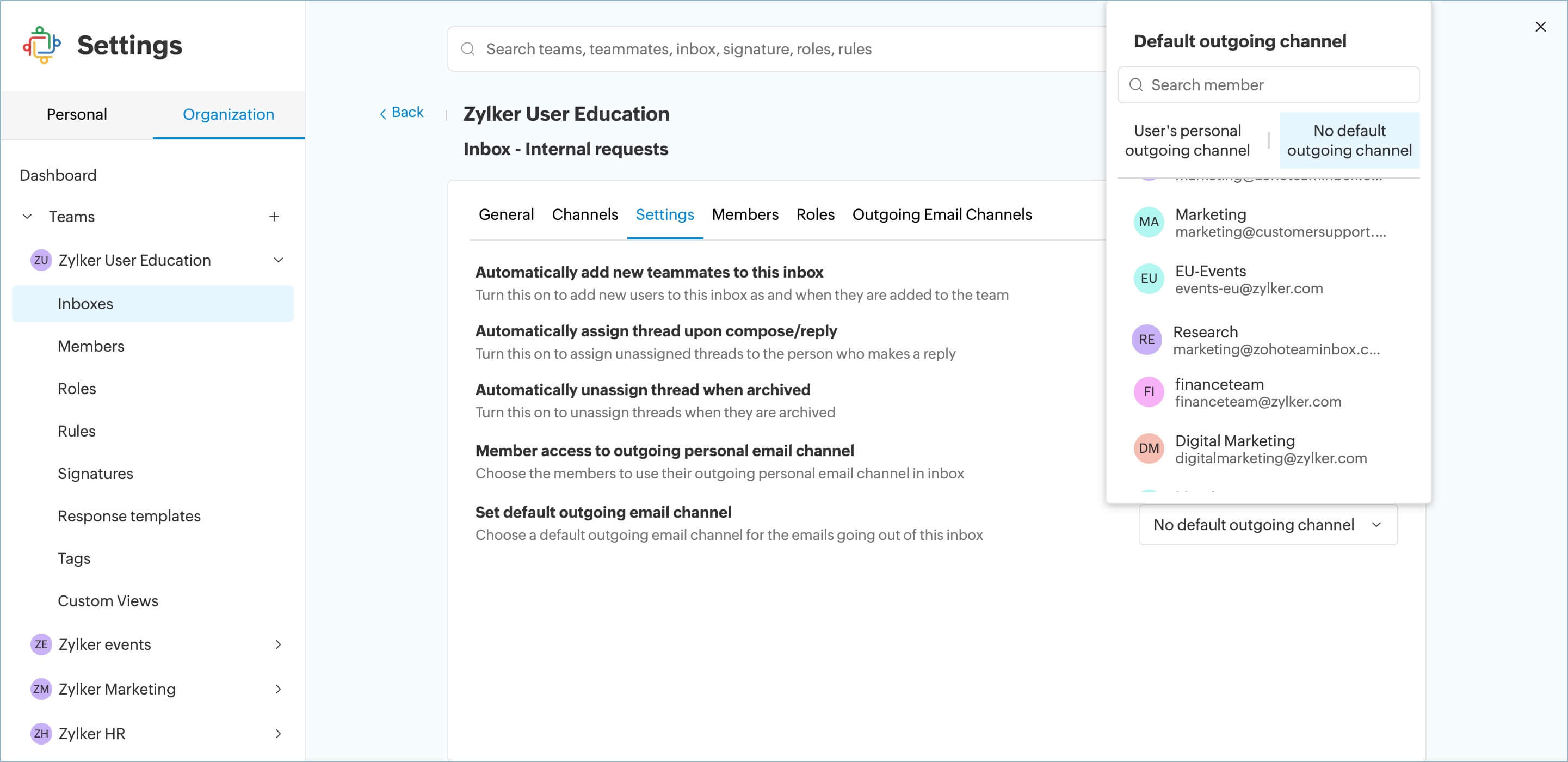
Task: Close the panel with the X icon
Action: point(1540,27)
